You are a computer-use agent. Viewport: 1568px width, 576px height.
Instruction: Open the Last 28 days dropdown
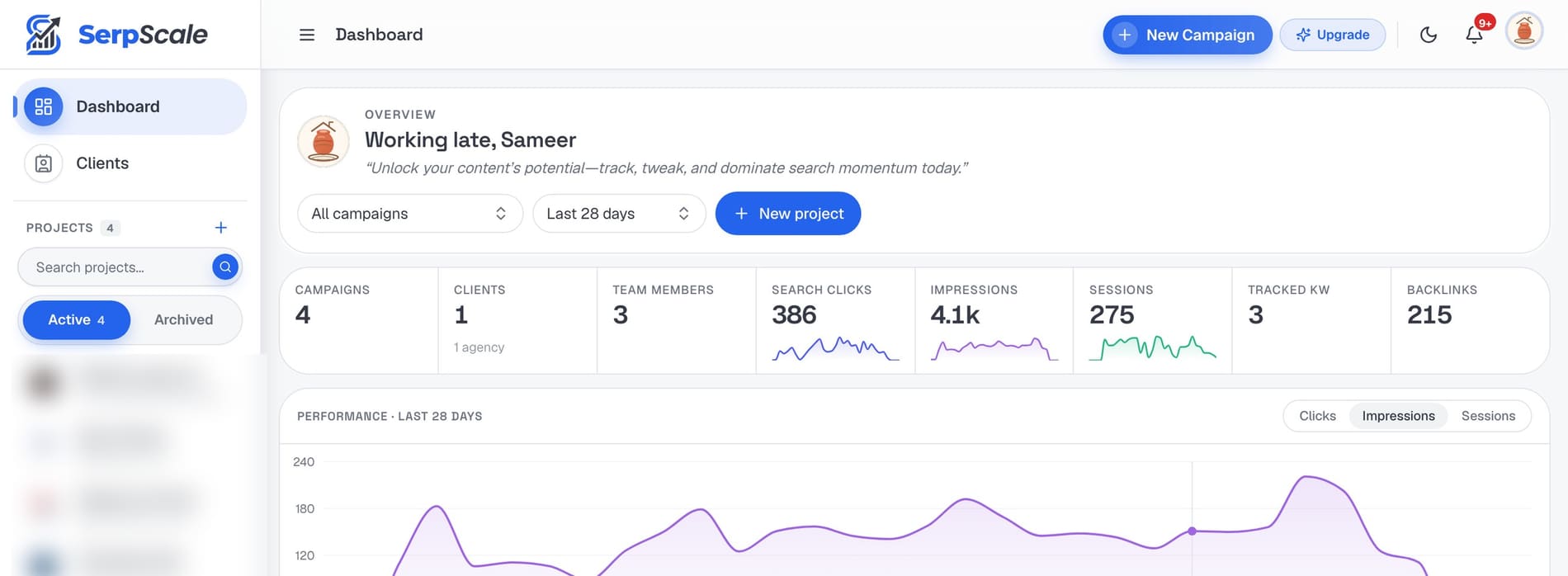[619, 214]
